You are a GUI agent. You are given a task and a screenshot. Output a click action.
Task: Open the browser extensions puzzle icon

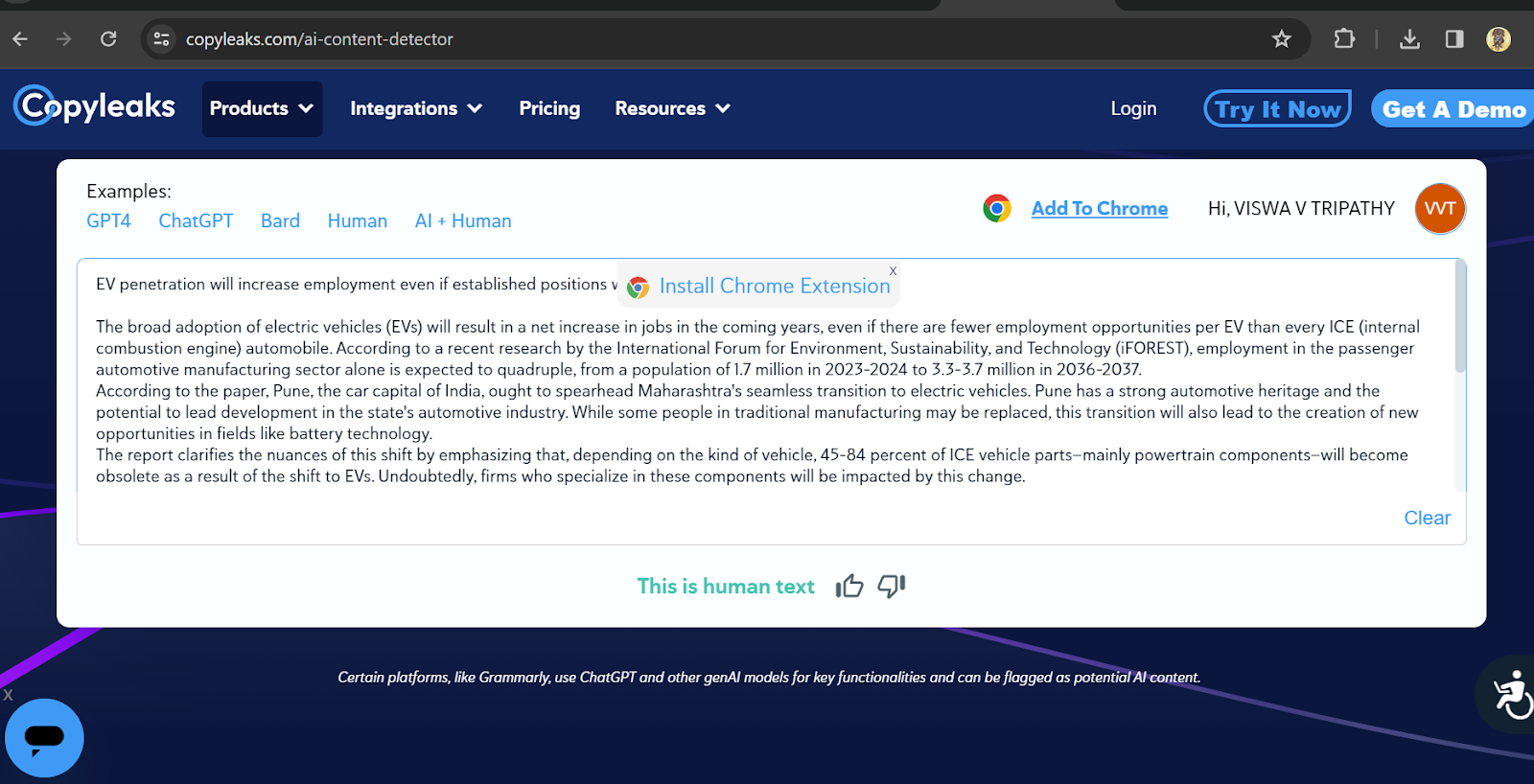[1344, 39]
